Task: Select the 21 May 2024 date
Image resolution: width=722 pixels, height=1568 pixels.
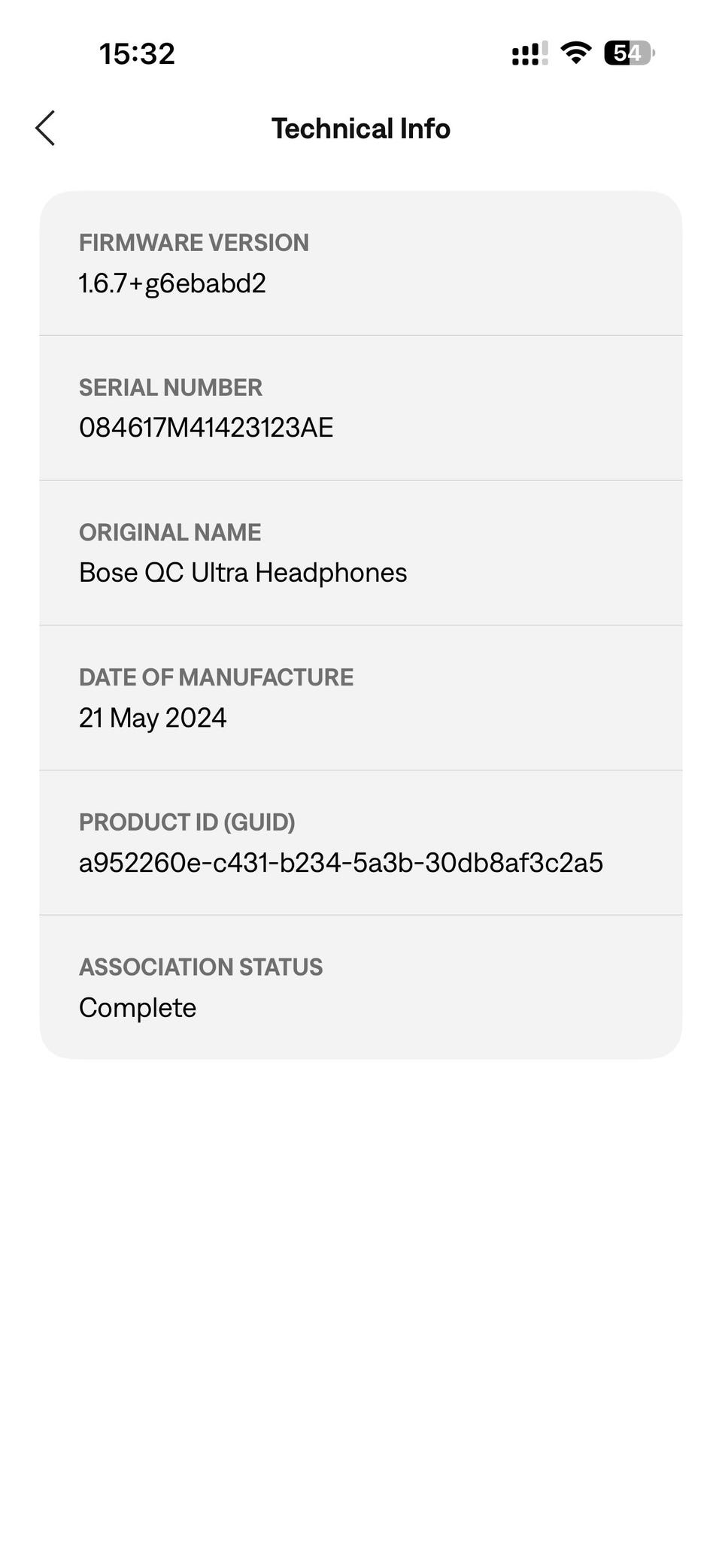Action: pos(153,718)
